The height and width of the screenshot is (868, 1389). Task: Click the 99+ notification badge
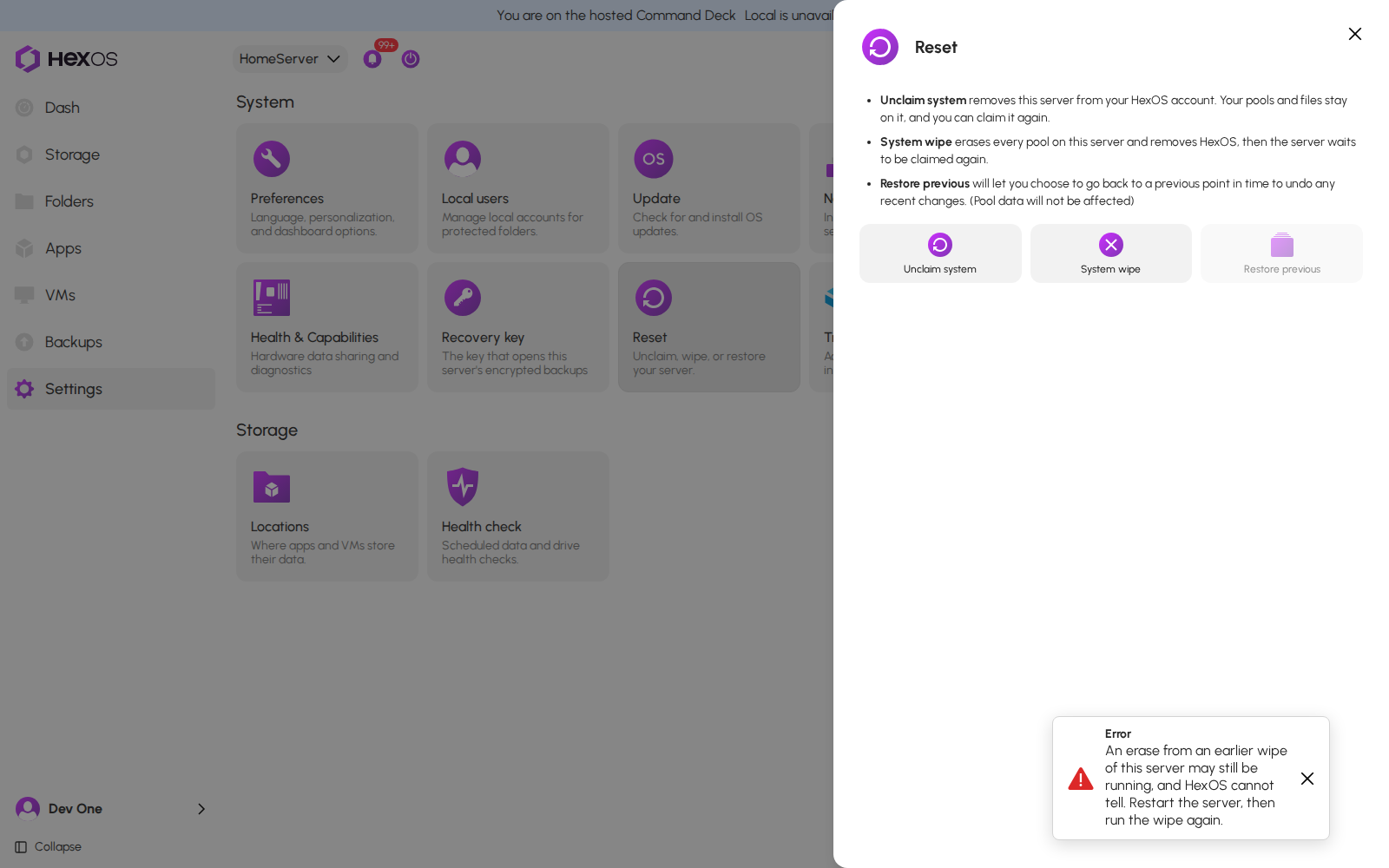(386, 45)
